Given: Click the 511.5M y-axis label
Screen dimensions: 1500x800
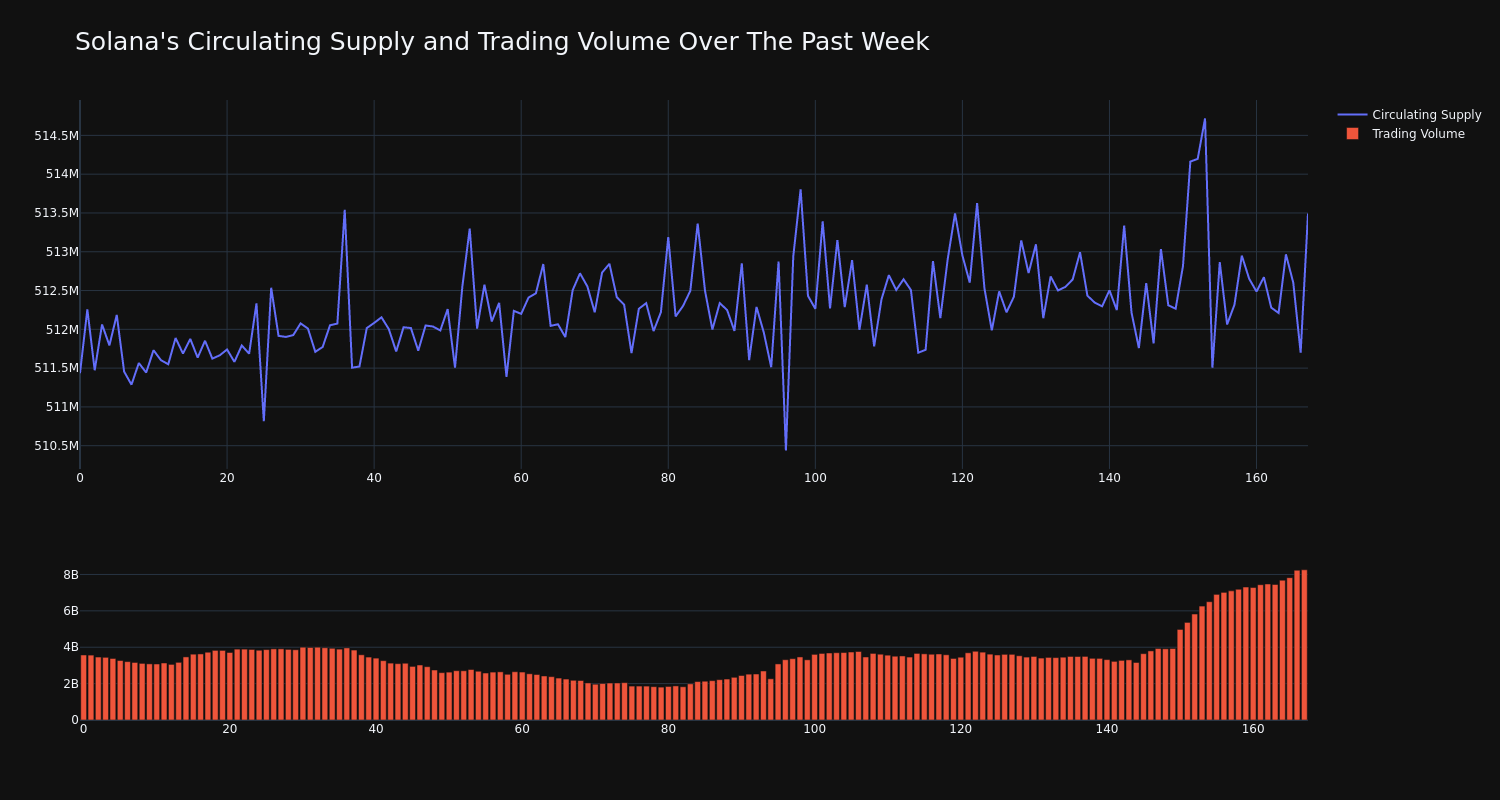Looking at the screenshot, I should click(x=56, y=368).
